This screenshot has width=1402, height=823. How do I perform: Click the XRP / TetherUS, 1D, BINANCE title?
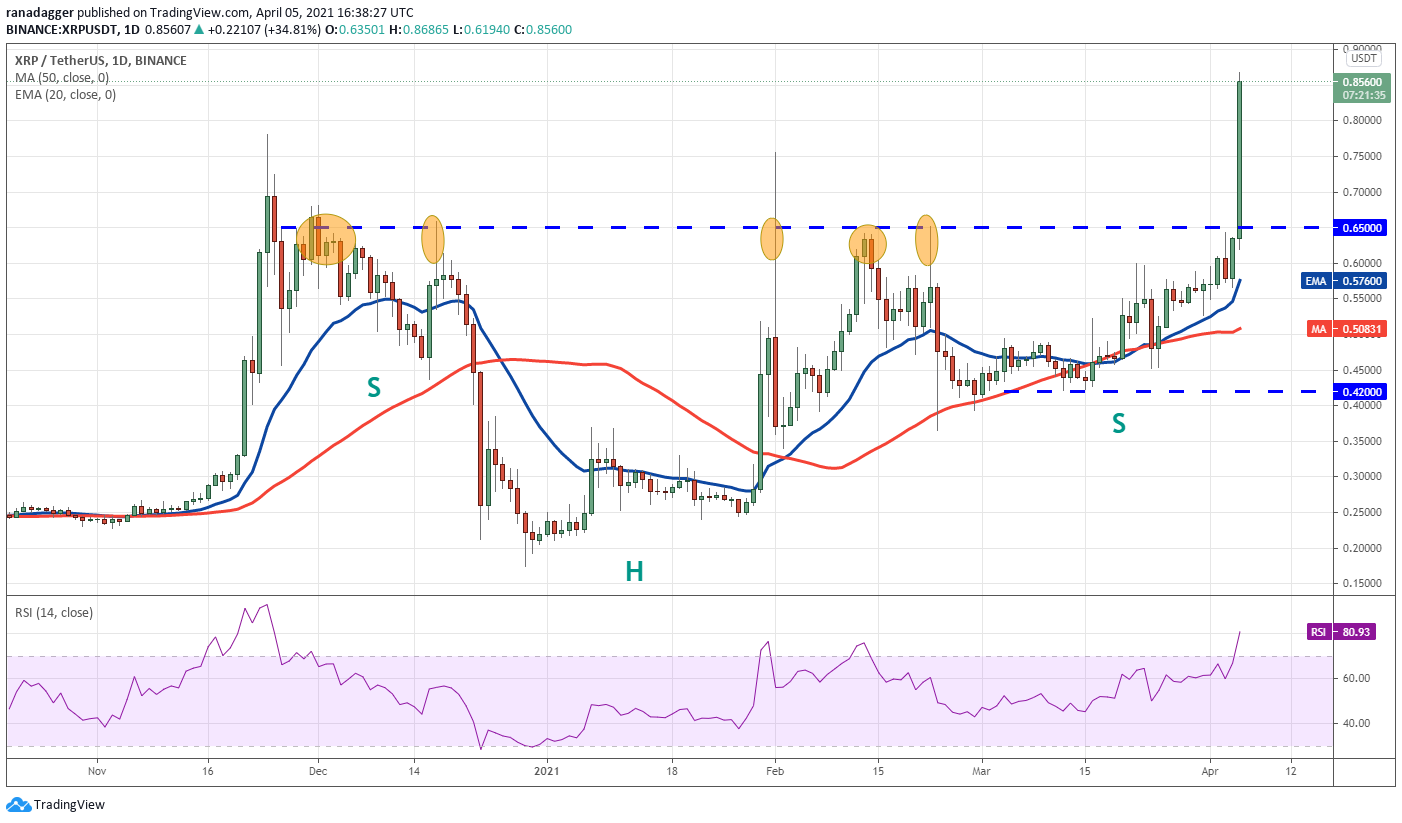pos(100,60)
